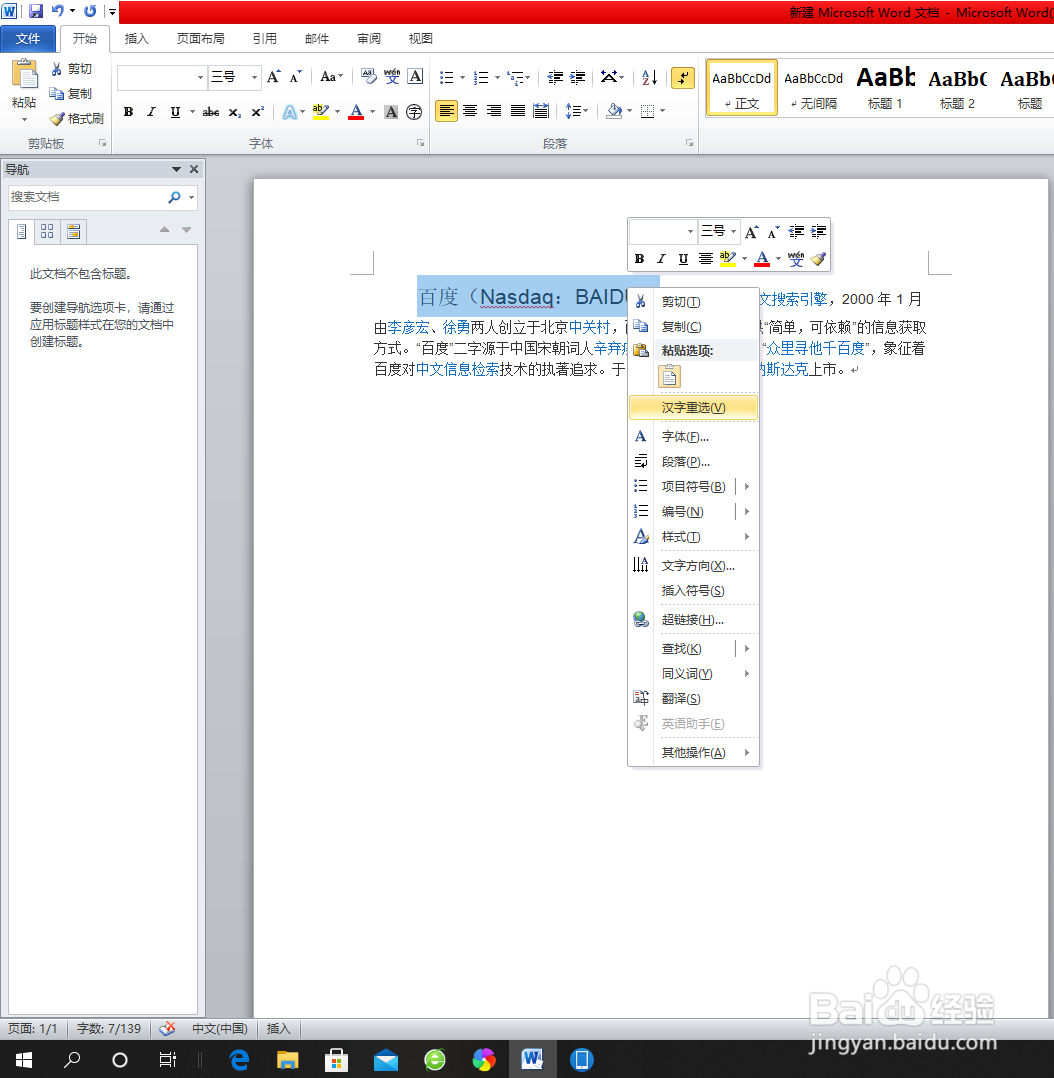Grow font size in ribbon

[x=274, y=77]
